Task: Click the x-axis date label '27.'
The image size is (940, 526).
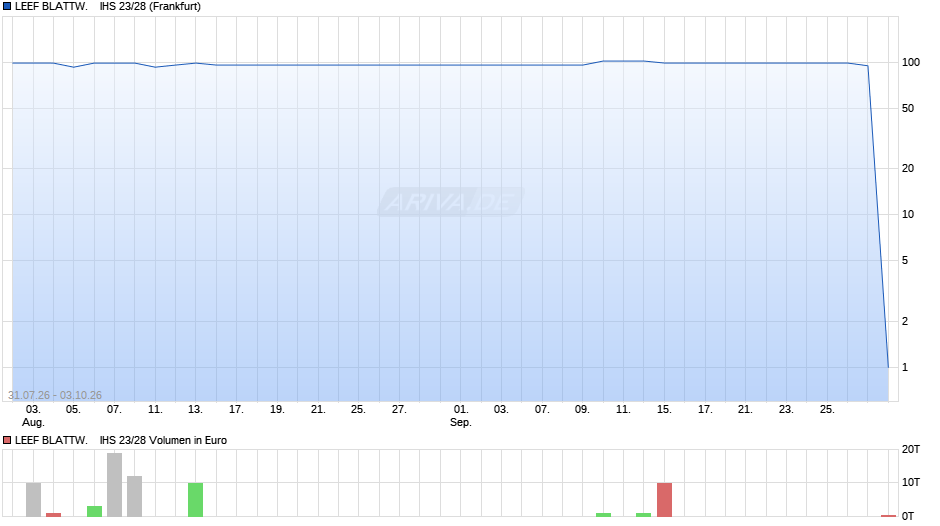Action: [399, 409]
